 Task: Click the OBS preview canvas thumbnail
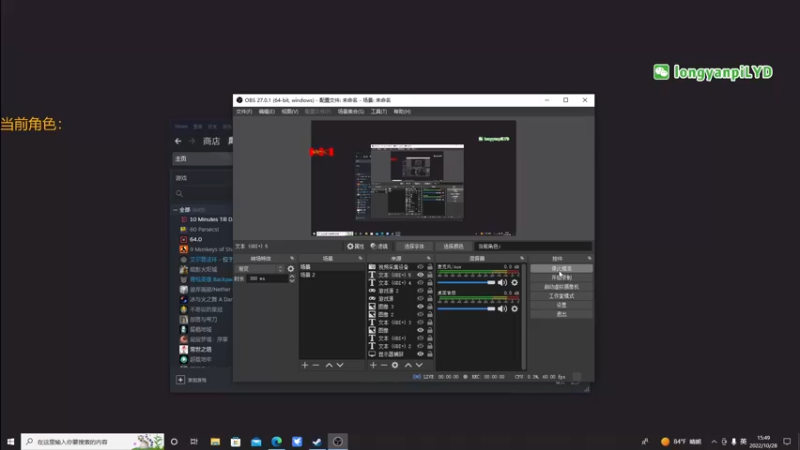click(x=413, y=178)
